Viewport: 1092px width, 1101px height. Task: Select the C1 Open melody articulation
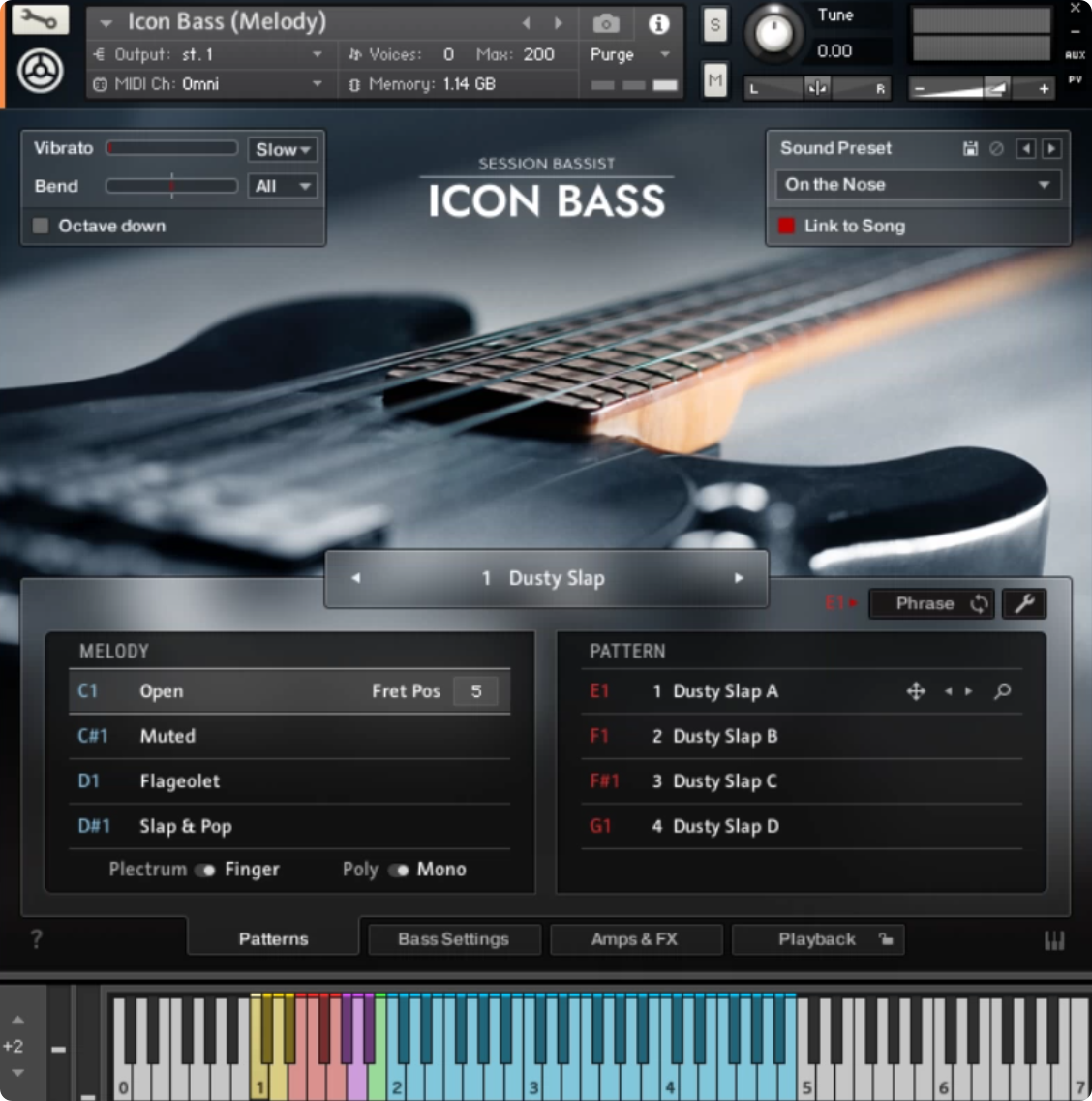tap(289, 691)
